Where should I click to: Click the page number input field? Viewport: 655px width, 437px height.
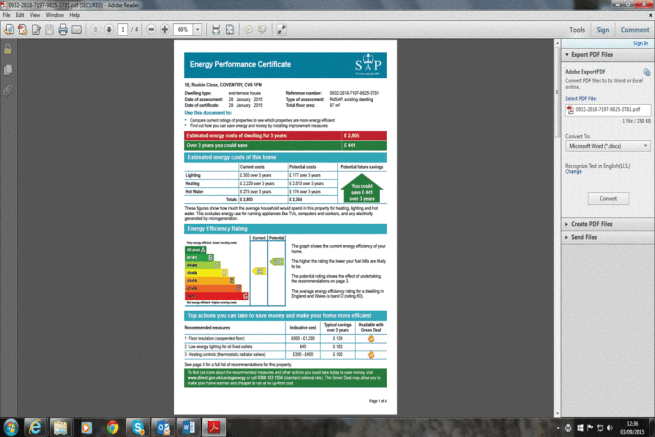coord(123,30)
